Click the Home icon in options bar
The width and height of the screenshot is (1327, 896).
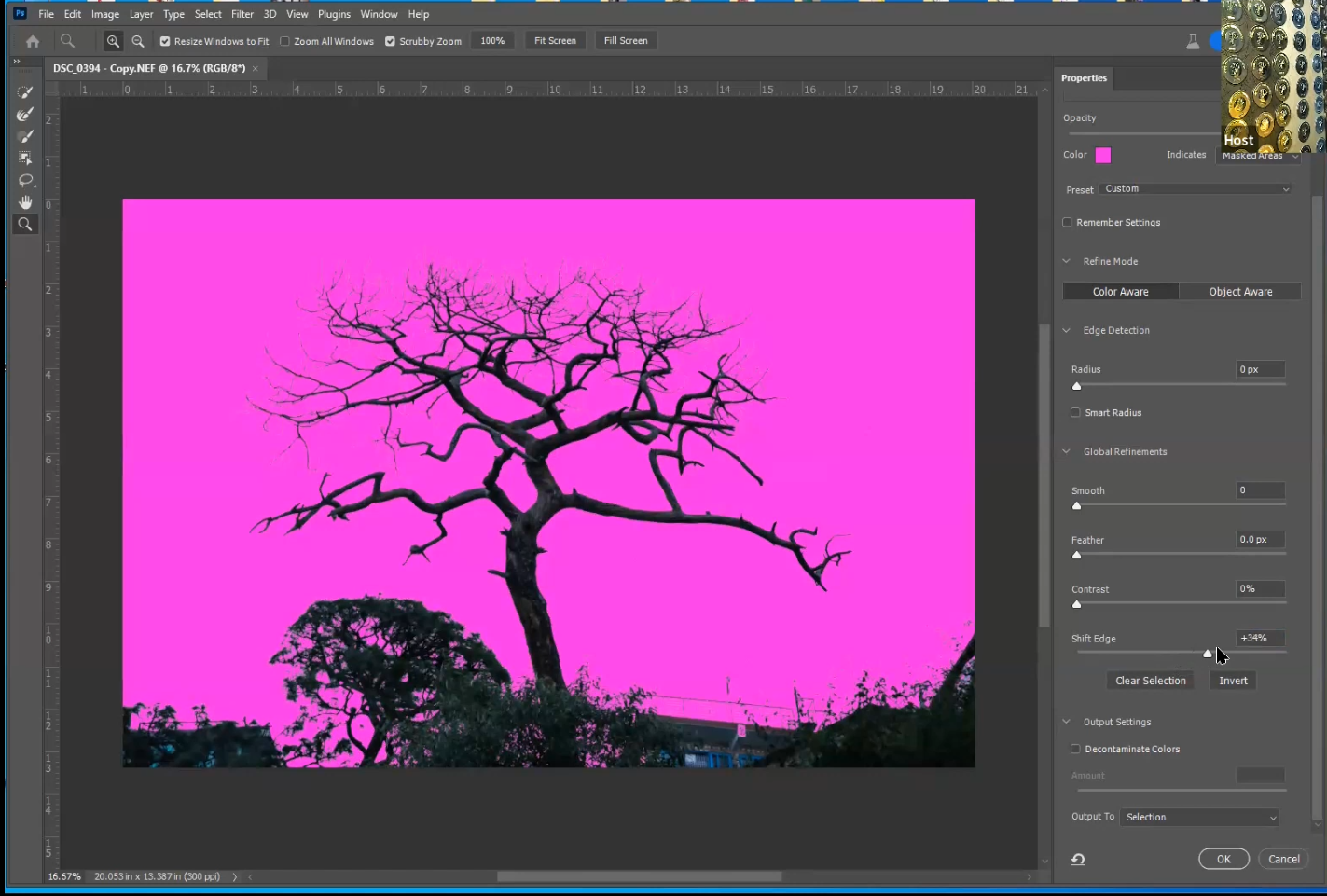[x=33, y=41]
